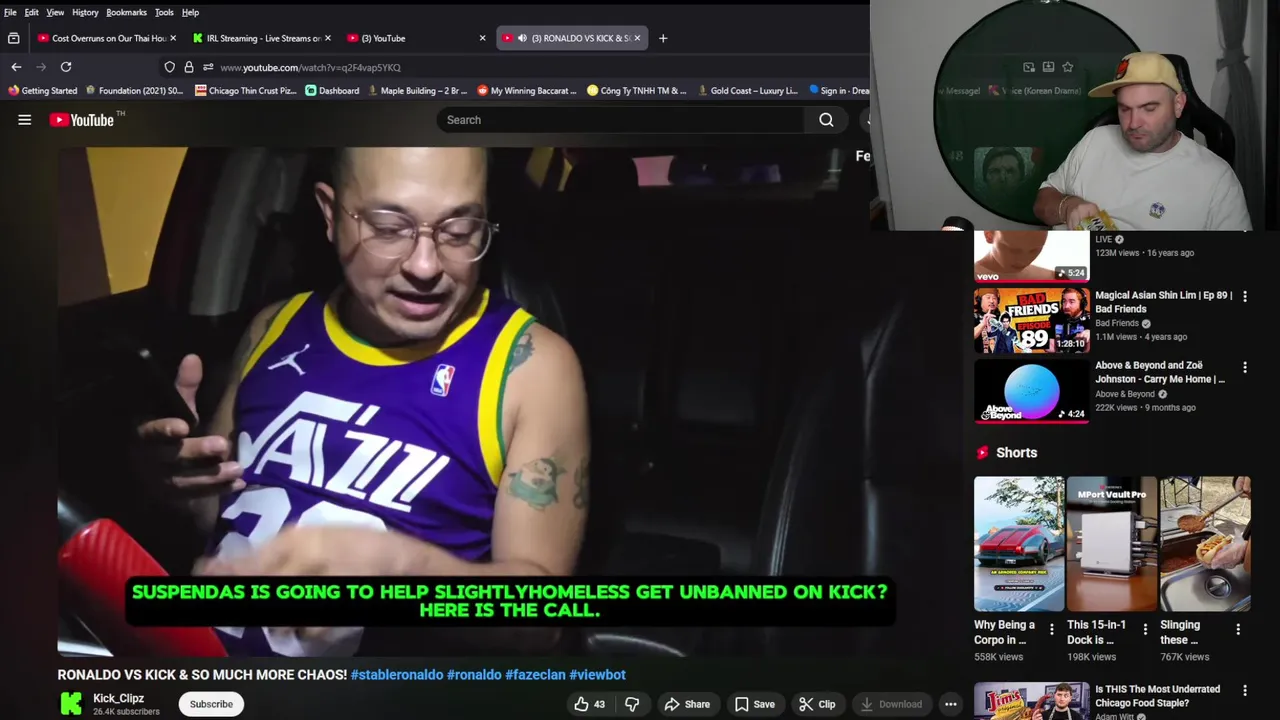Viewport: 1280px width, 720px height.
Task: Open the #ronaldo hashtag link
Action: tap(474, 675)
